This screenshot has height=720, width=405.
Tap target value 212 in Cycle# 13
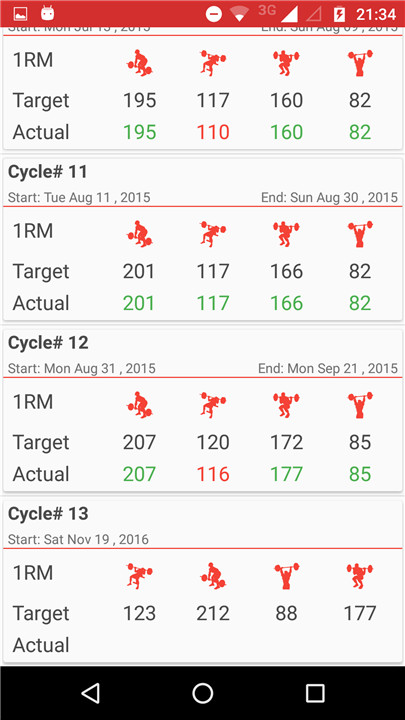pyautogui.click(x=213, y=613)
